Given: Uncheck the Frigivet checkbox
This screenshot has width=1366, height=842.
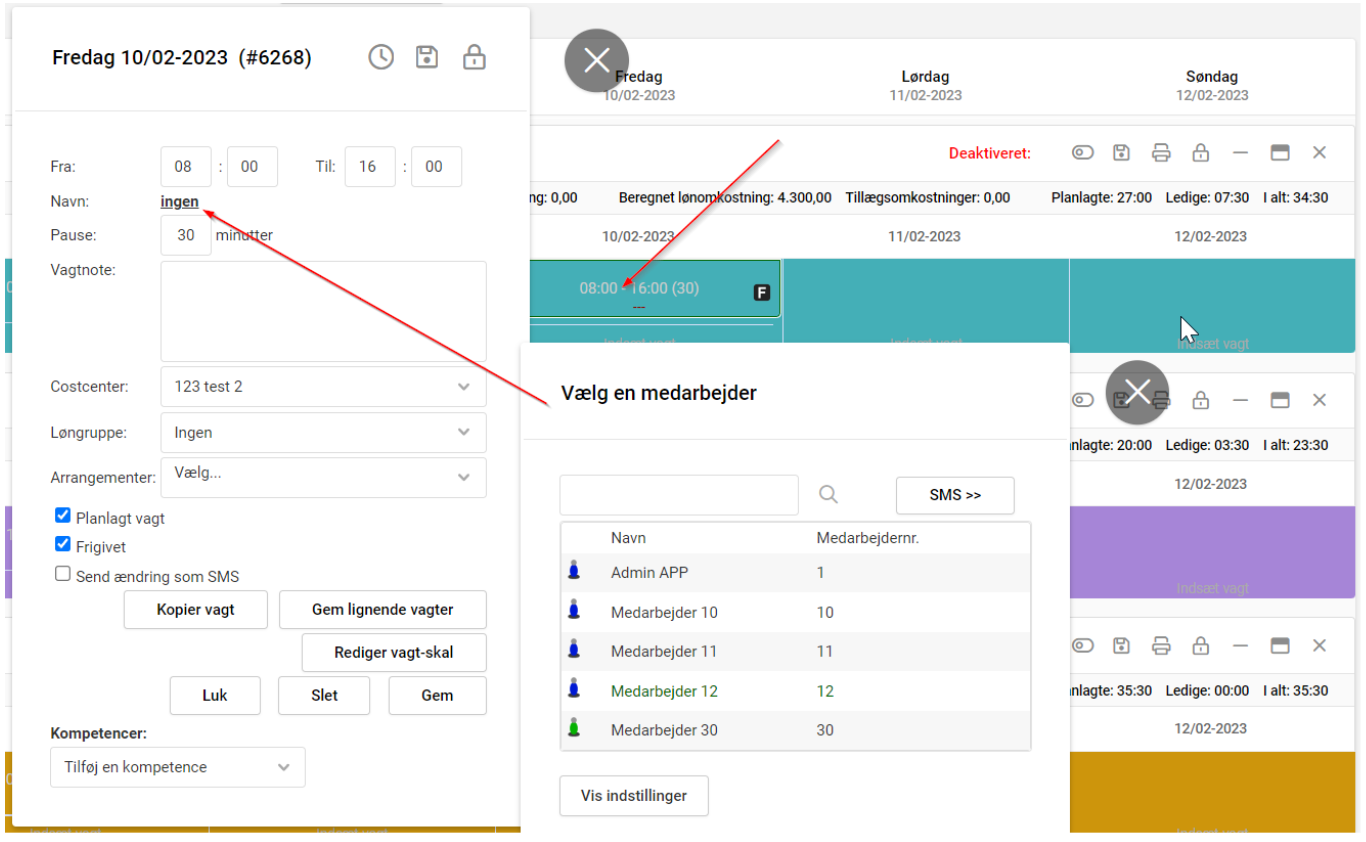Looking at the screenshot, I should [63, 546].
